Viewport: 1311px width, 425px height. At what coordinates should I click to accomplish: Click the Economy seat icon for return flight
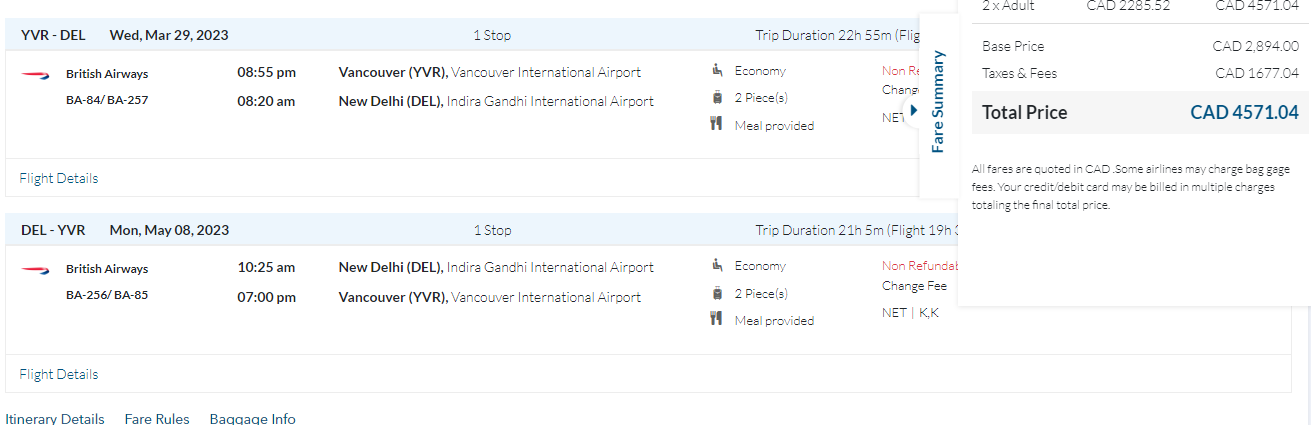click(717, 265)
